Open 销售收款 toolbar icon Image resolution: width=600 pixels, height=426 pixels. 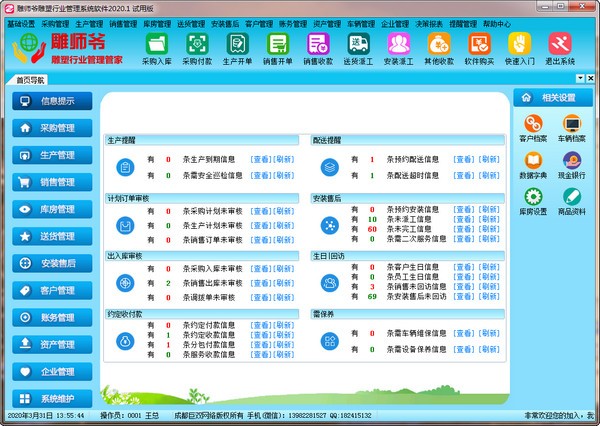point(318,48)
